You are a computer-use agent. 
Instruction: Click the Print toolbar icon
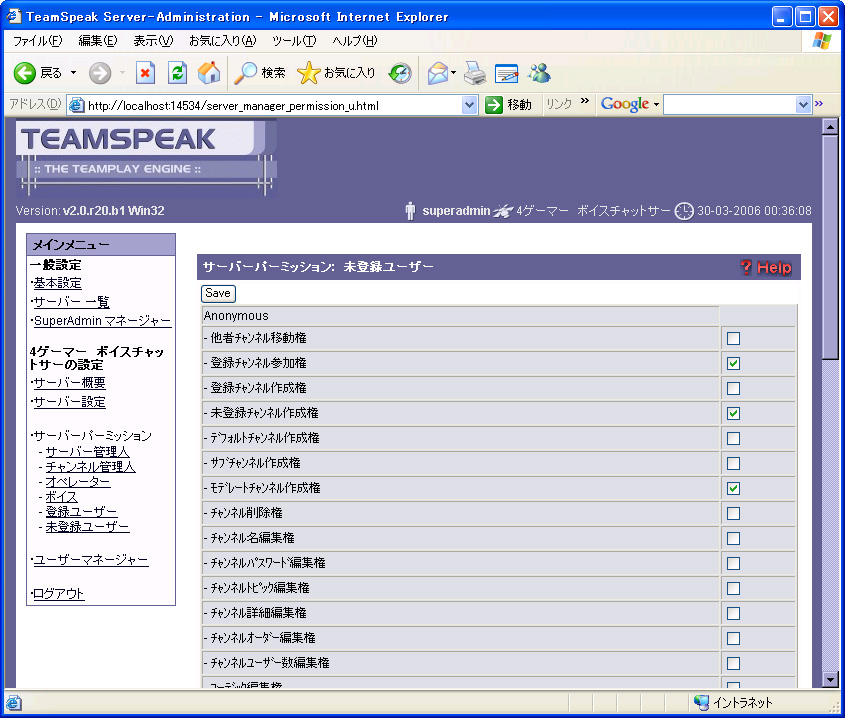(x=475, y=73)
